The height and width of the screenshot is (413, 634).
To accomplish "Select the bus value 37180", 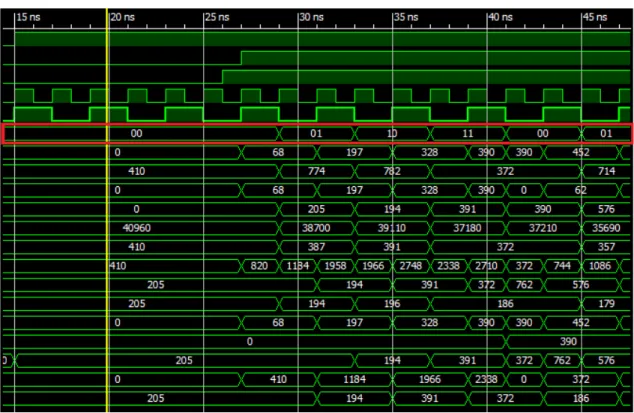I will point(467,228).
